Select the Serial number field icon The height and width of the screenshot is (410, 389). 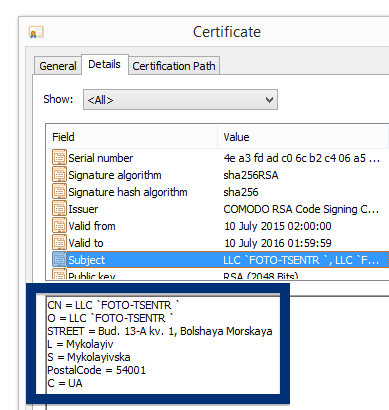(59, 158)
